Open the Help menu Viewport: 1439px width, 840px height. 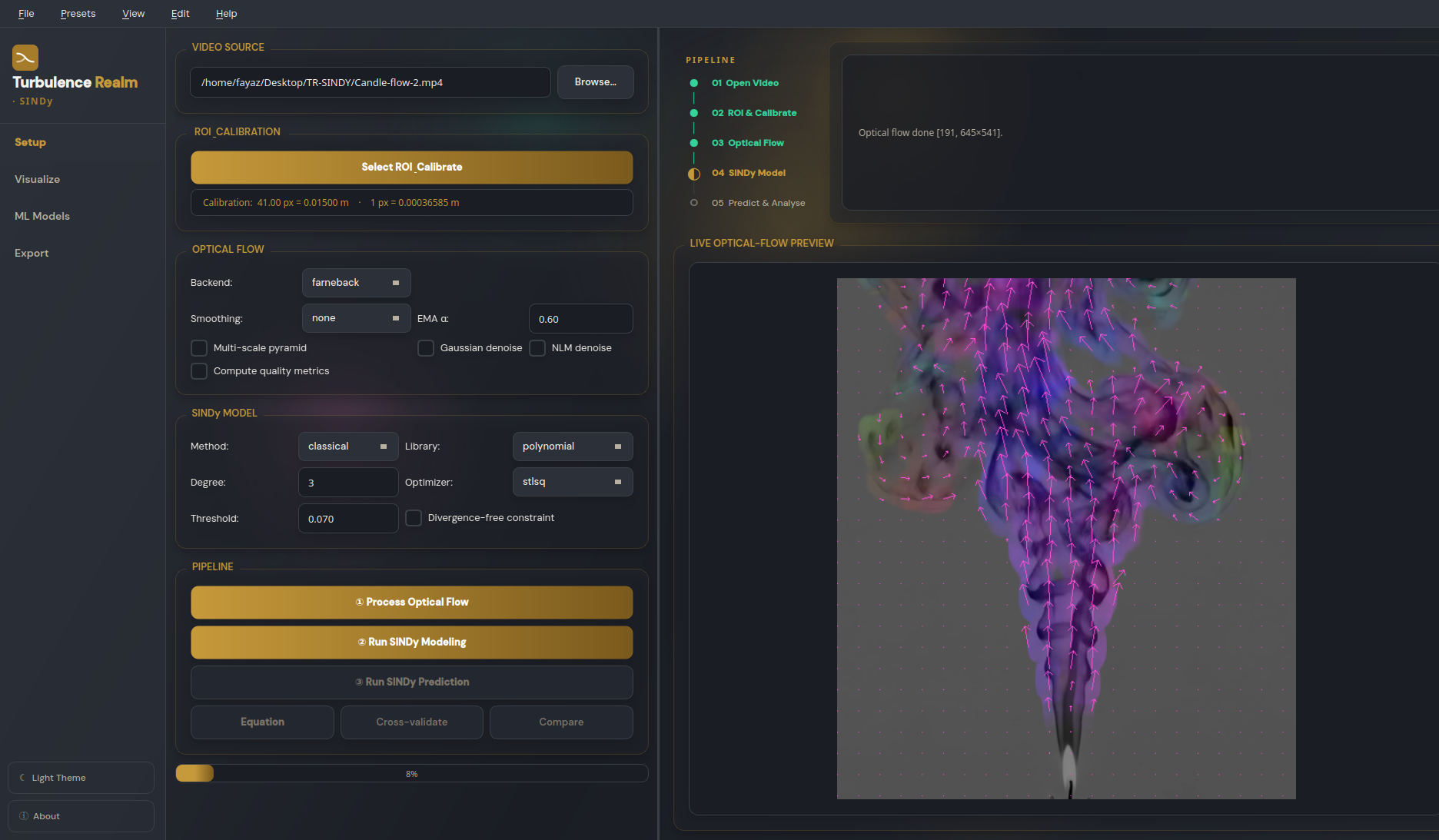(x=227, y=14)
